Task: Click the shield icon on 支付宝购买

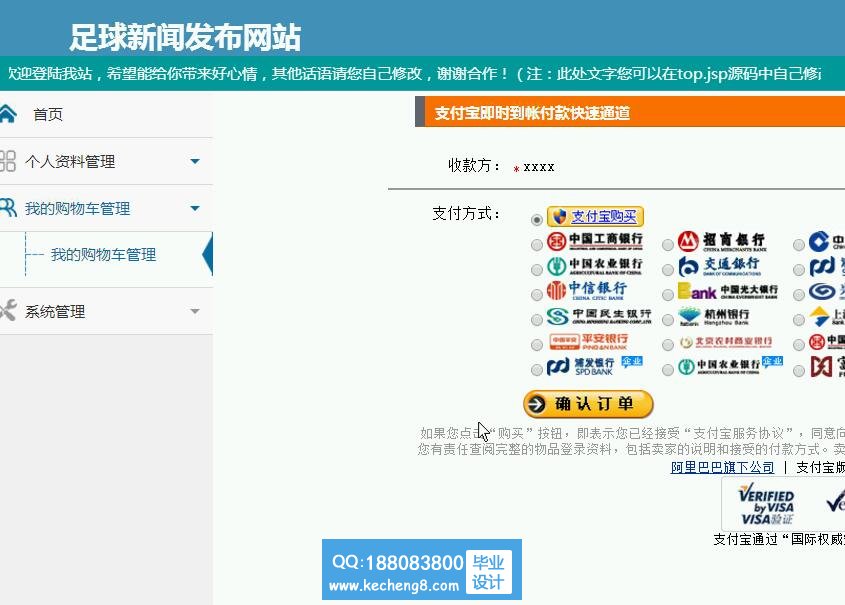Action: pyautogui.click(x=559, y=217)
